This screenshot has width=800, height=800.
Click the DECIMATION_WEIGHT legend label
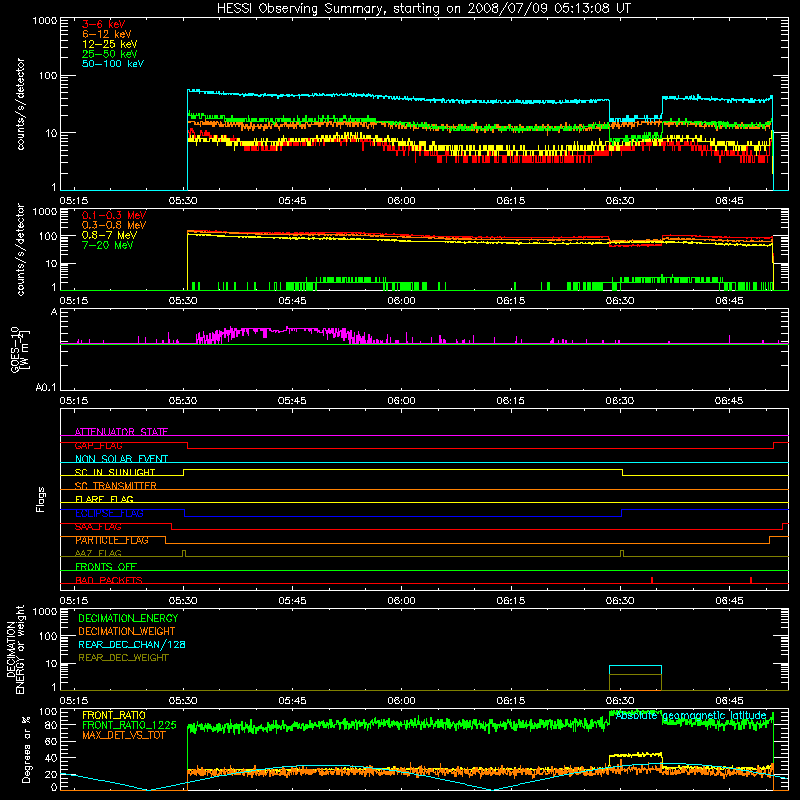tap(127, 631)
